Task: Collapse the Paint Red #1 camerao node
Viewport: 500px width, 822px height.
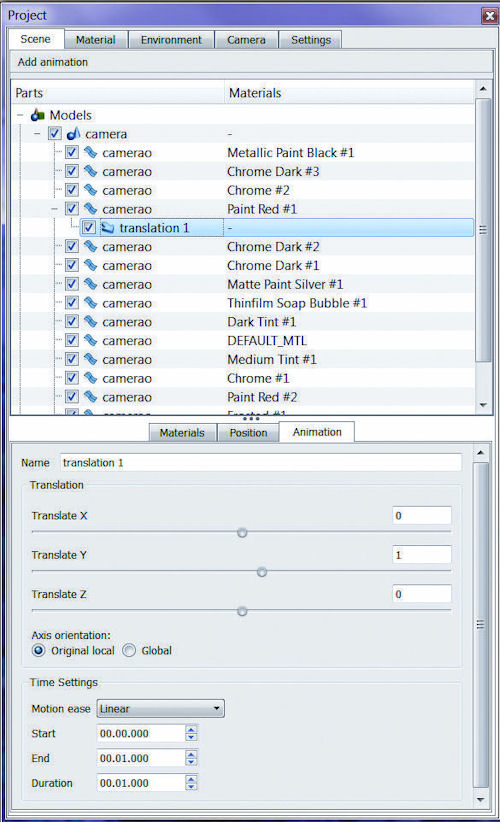Action: pos(55,209)
